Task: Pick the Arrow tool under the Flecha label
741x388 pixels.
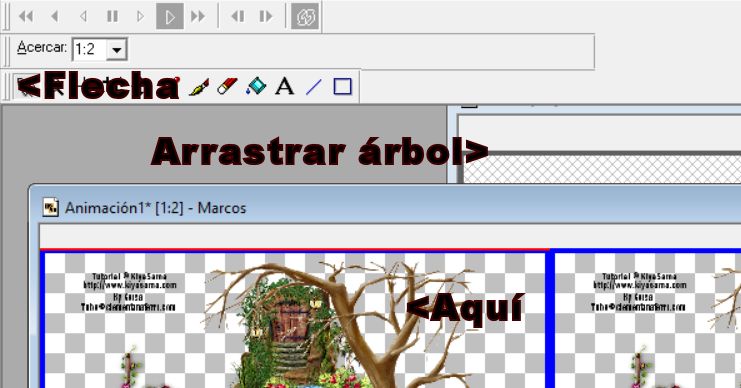Action: pos(26,87)
